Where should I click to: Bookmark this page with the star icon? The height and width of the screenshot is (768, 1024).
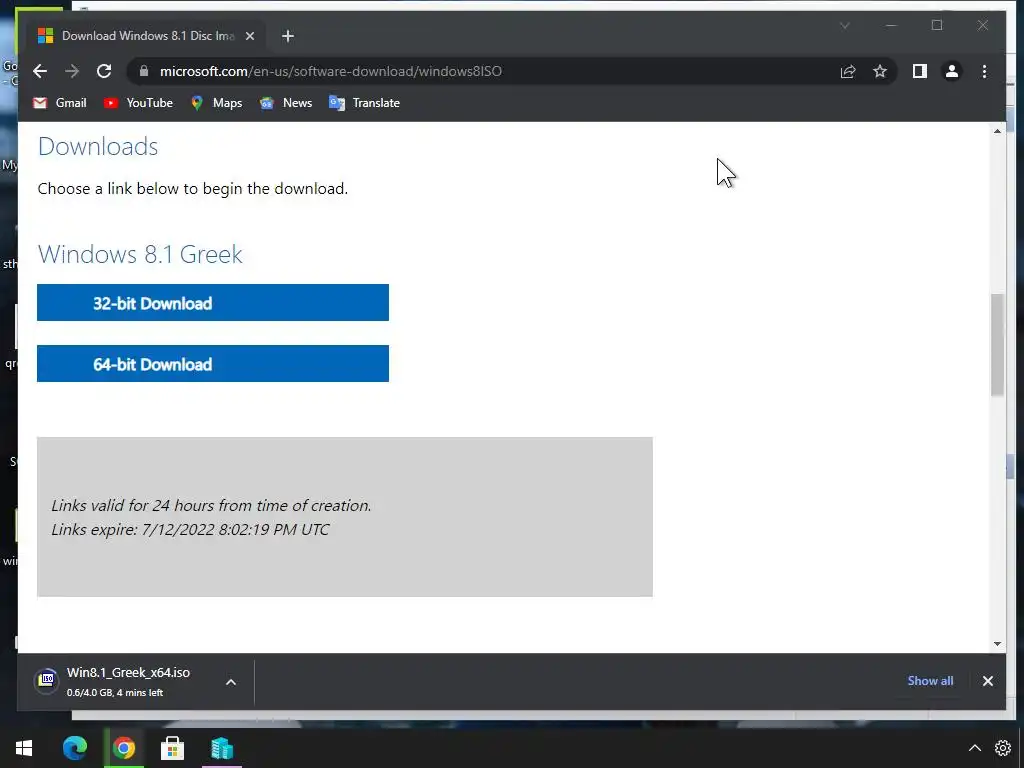(x=880, y=71)
